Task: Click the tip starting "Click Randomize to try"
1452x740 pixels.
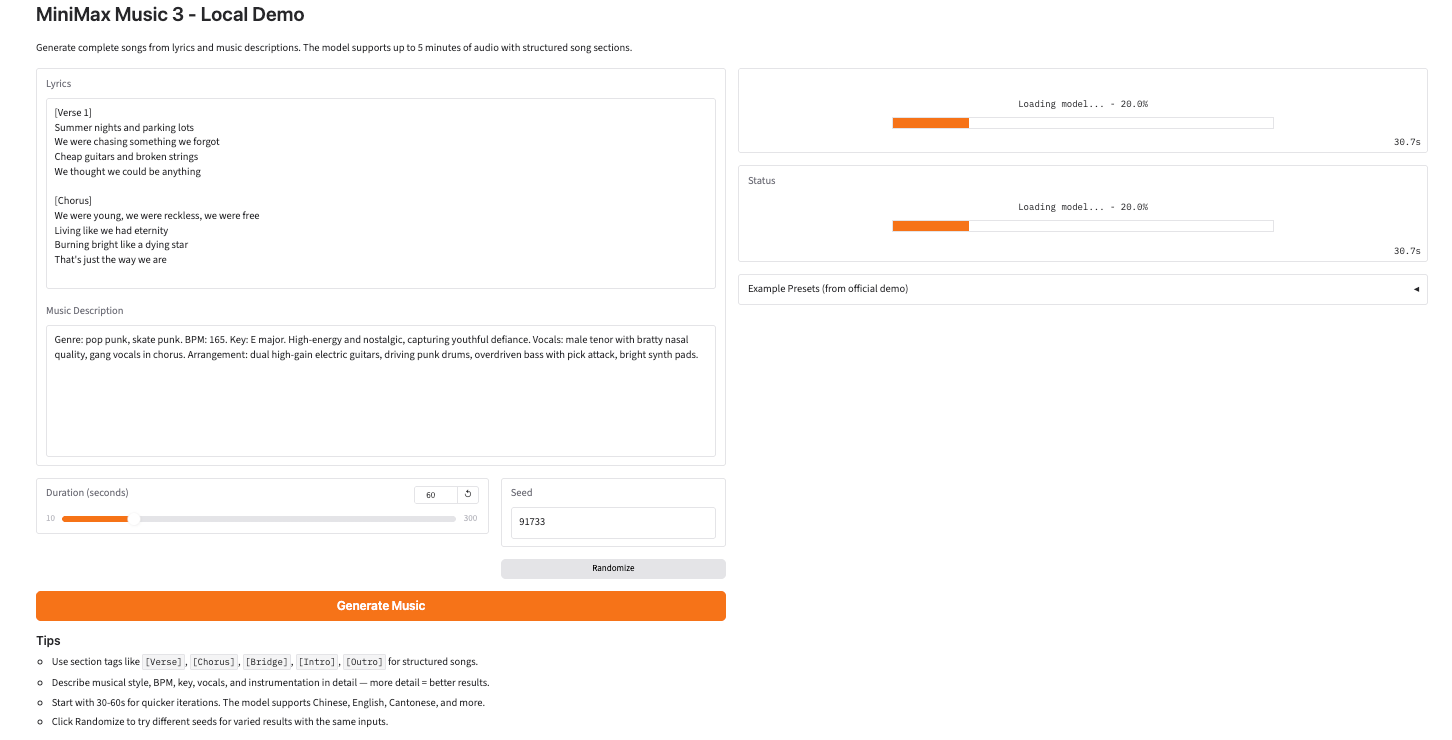Action: coord(220,722)
